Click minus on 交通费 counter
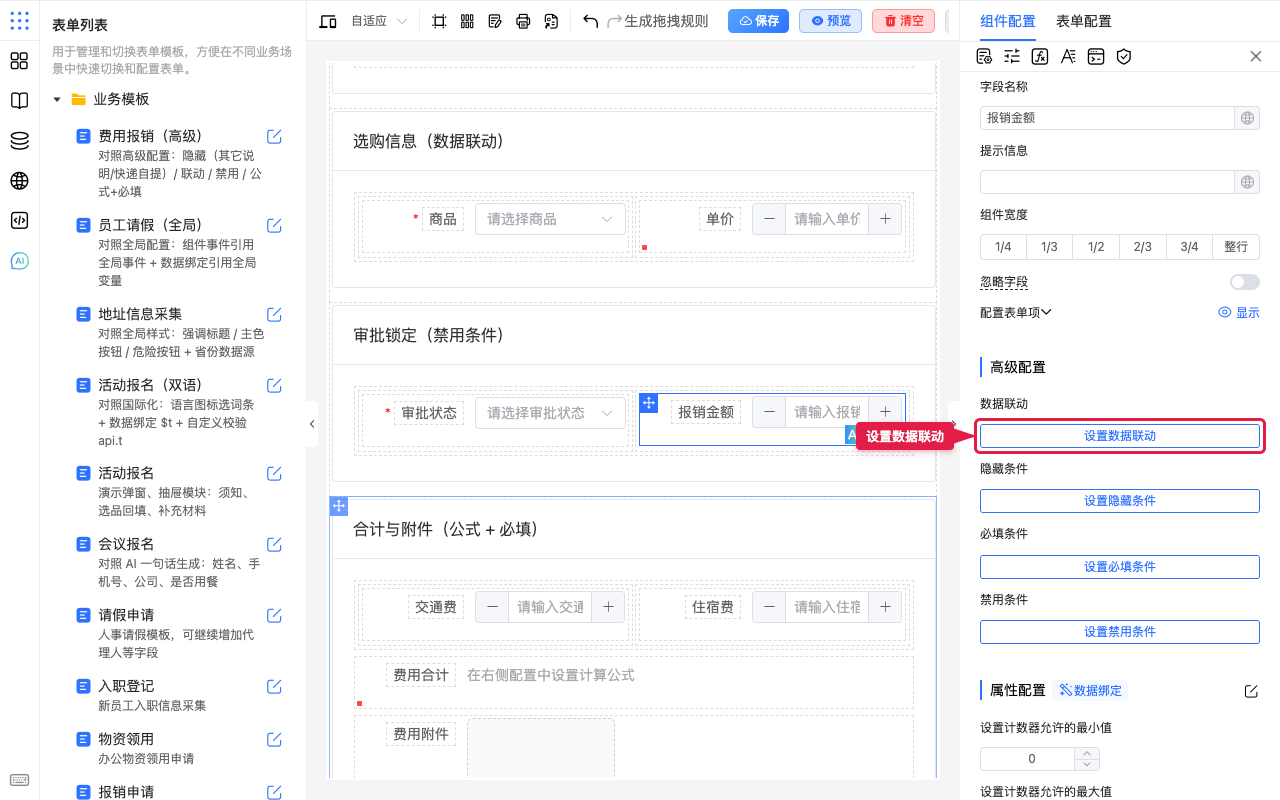Image resolution: width=1280 pixels, height=800 pixels. click(492, 606)
